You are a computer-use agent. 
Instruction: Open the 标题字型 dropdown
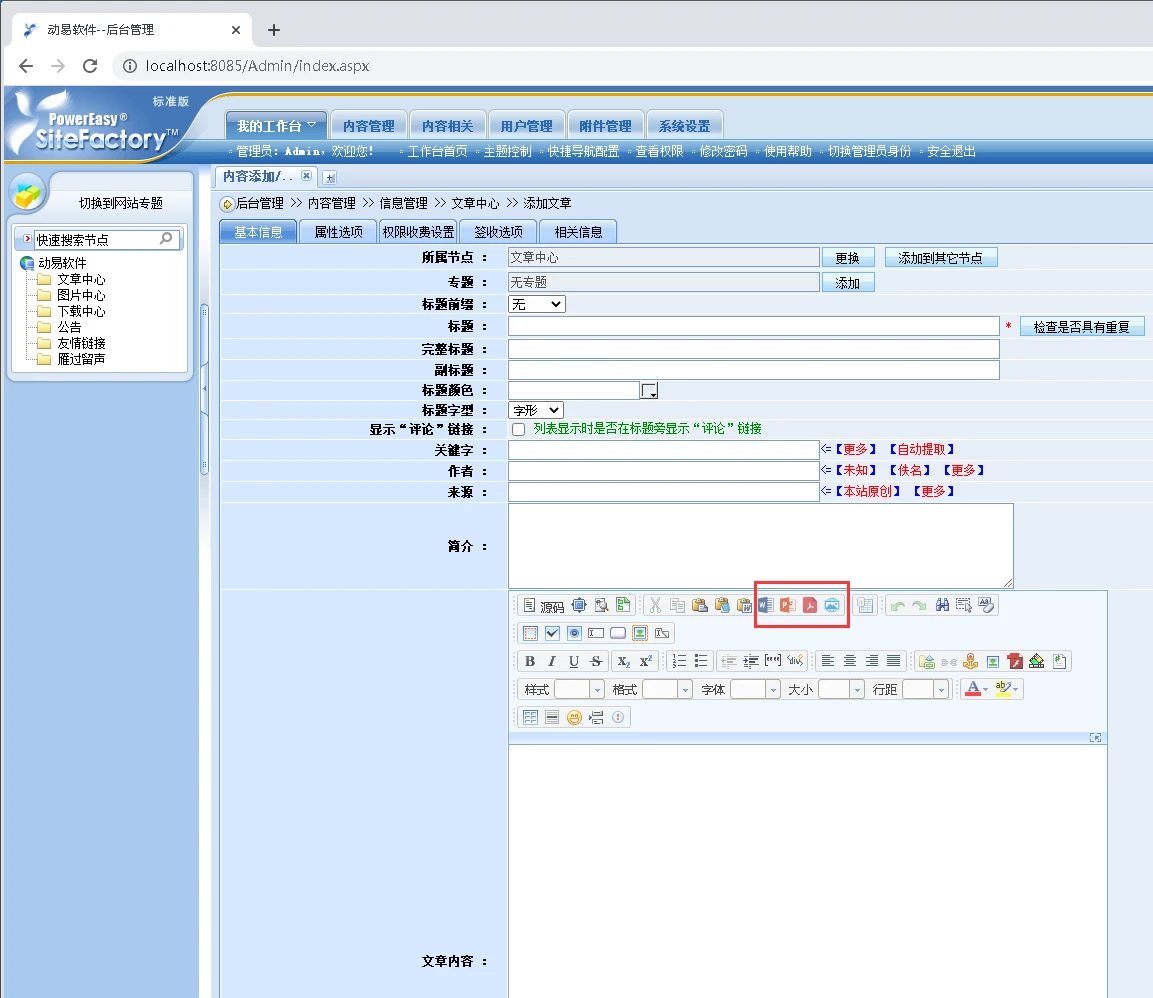(x=537, y=410)
